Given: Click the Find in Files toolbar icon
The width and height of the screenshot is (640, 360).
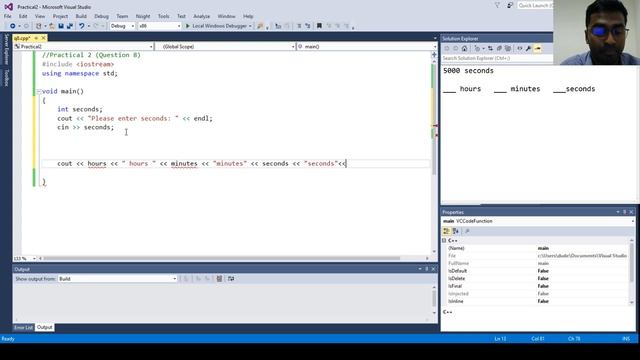Looking at the screenshot, I should click(260, 26).
